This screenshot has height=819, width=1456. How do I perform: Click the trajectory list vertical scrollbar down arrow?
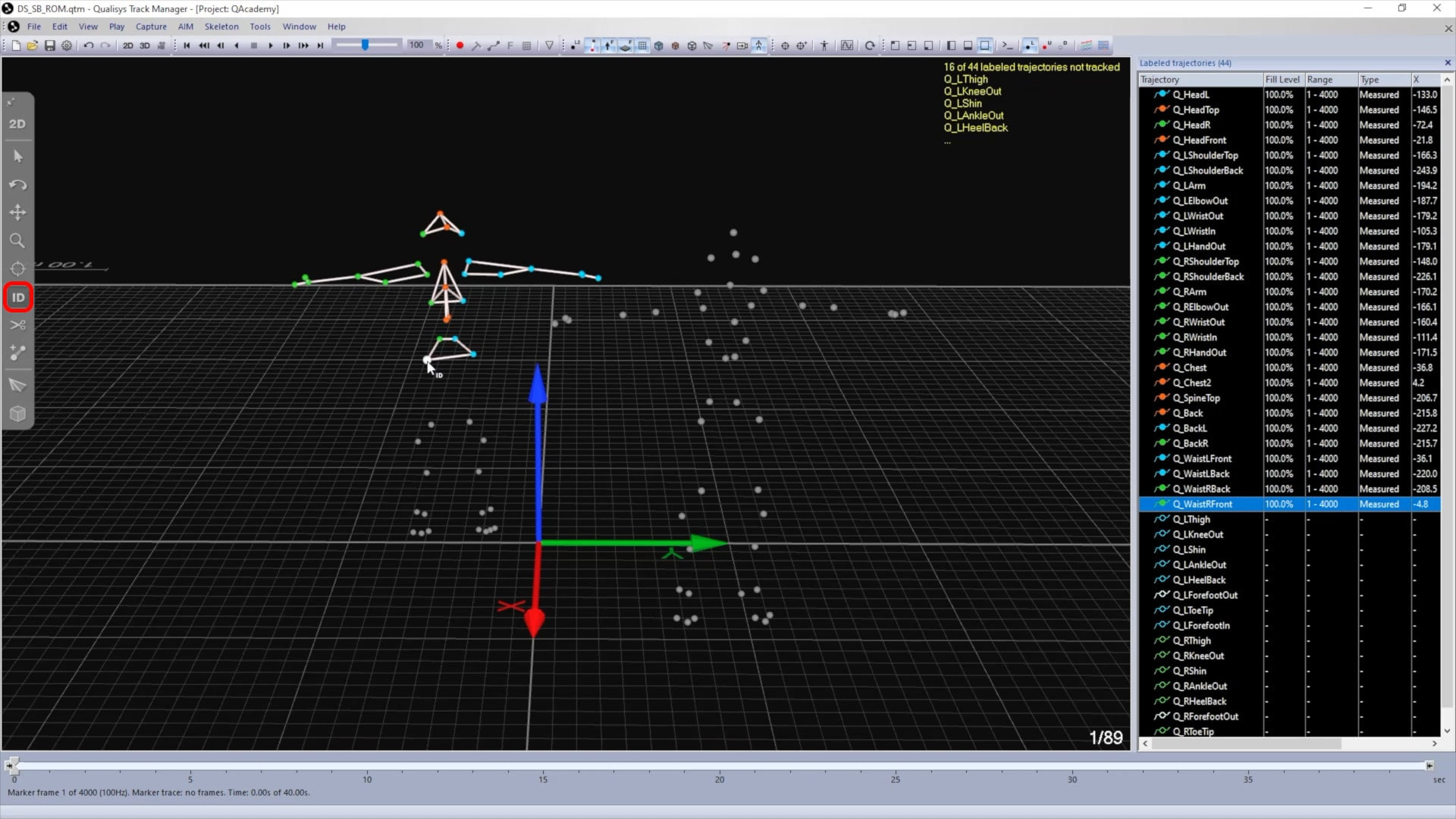pos(1447,731)
